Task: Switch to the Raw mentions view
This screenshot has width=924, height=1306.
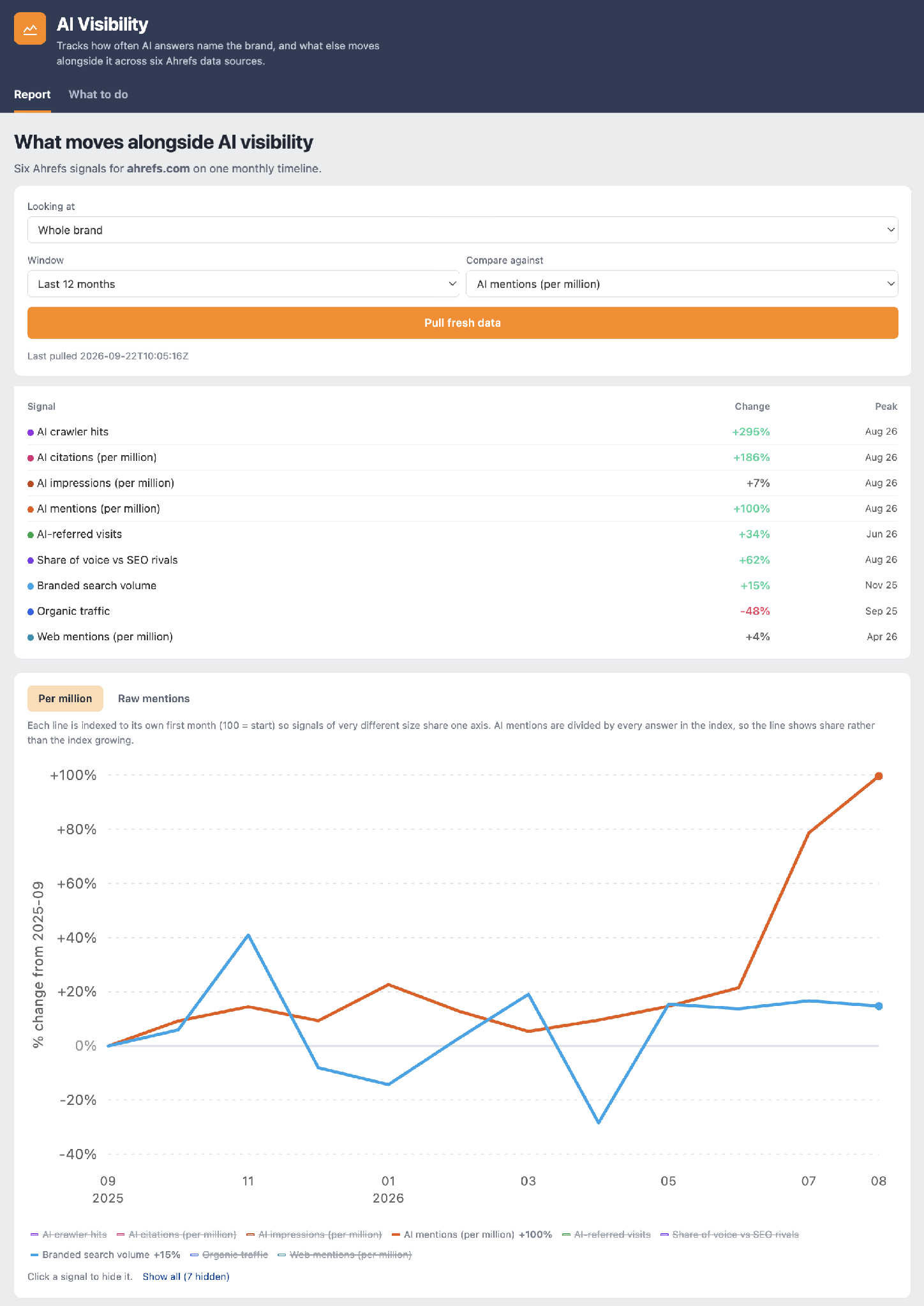Action: pos(154,698)
